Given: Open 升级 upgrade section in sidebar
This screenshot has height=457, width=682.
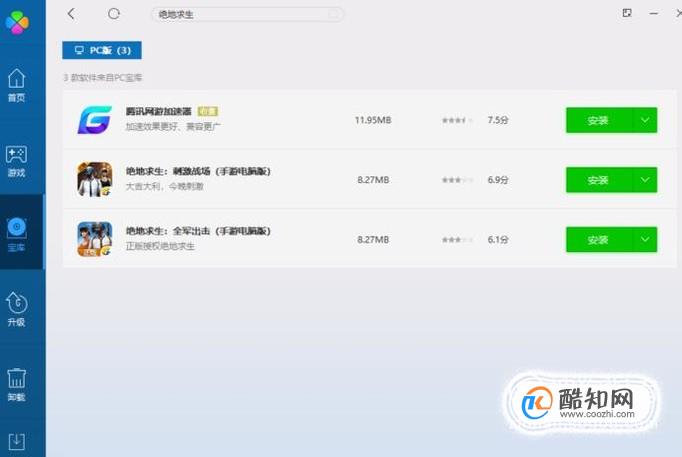Looking at the screenshot, I should tap(17, 310).
